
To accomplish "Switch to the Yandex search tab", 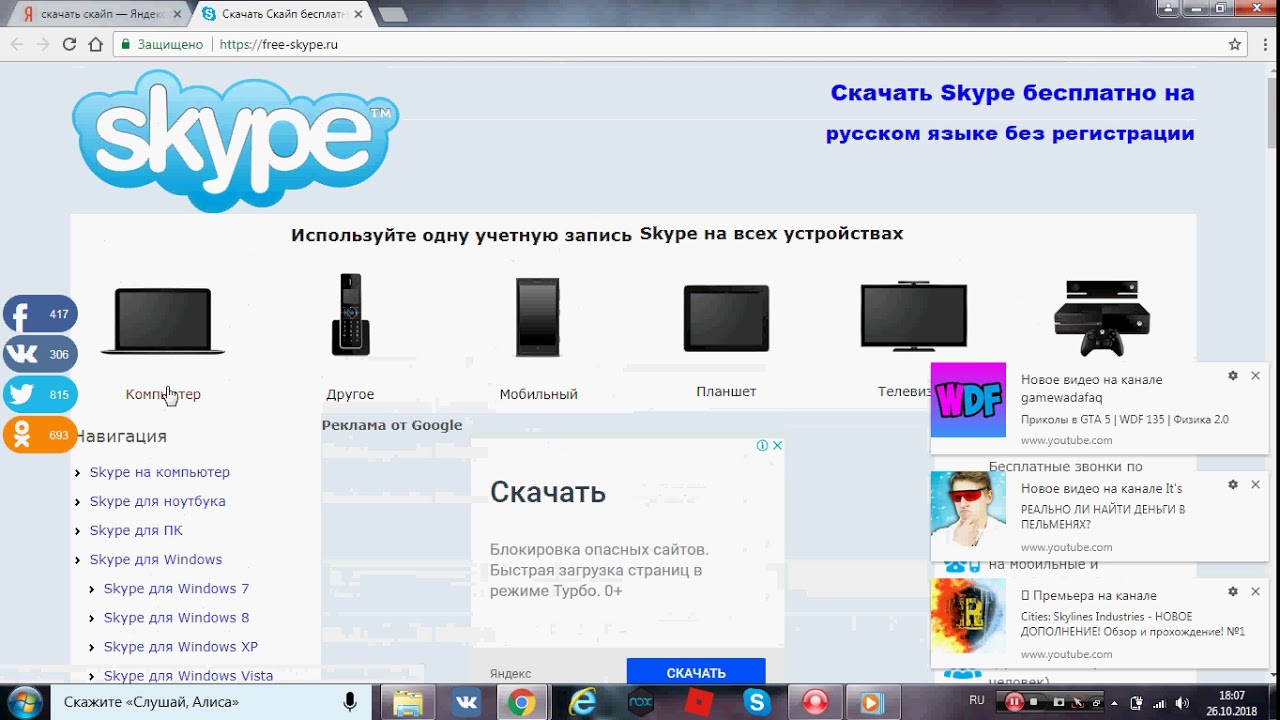I will point(100,14).
